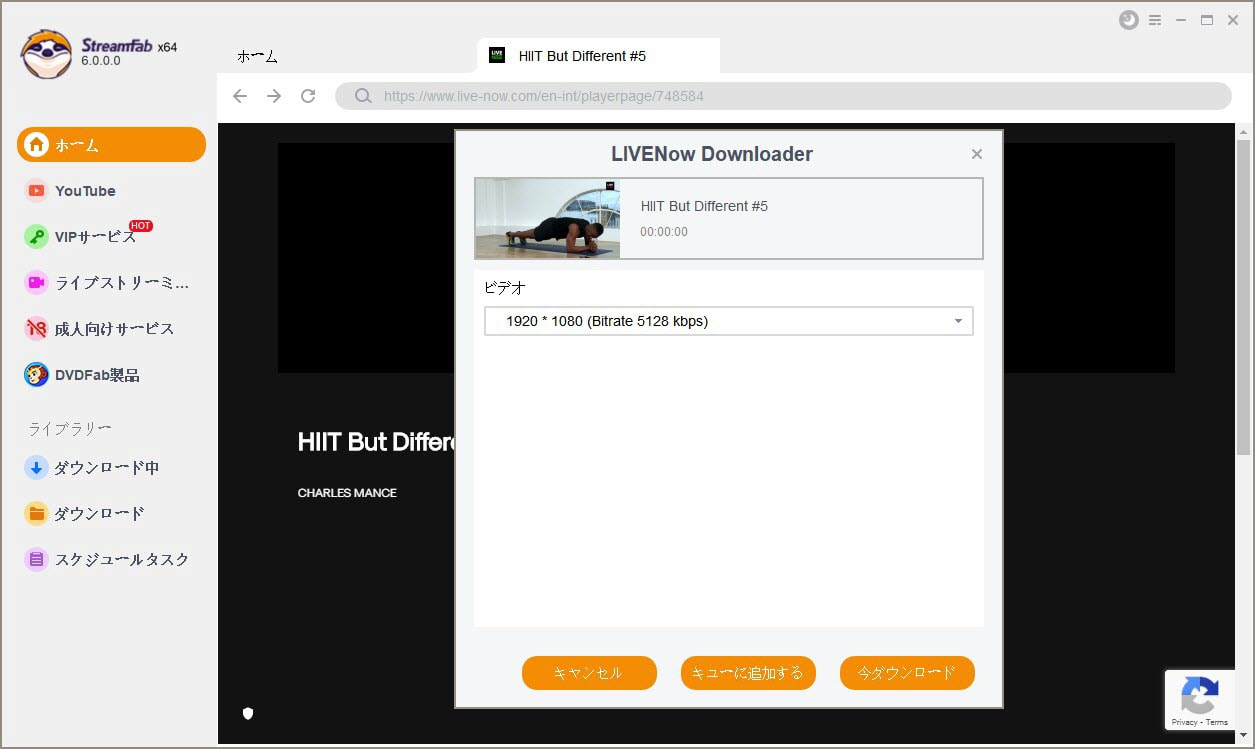
Task: Close the LIVENow Downloader dialog
Action: tap(977, 154)
